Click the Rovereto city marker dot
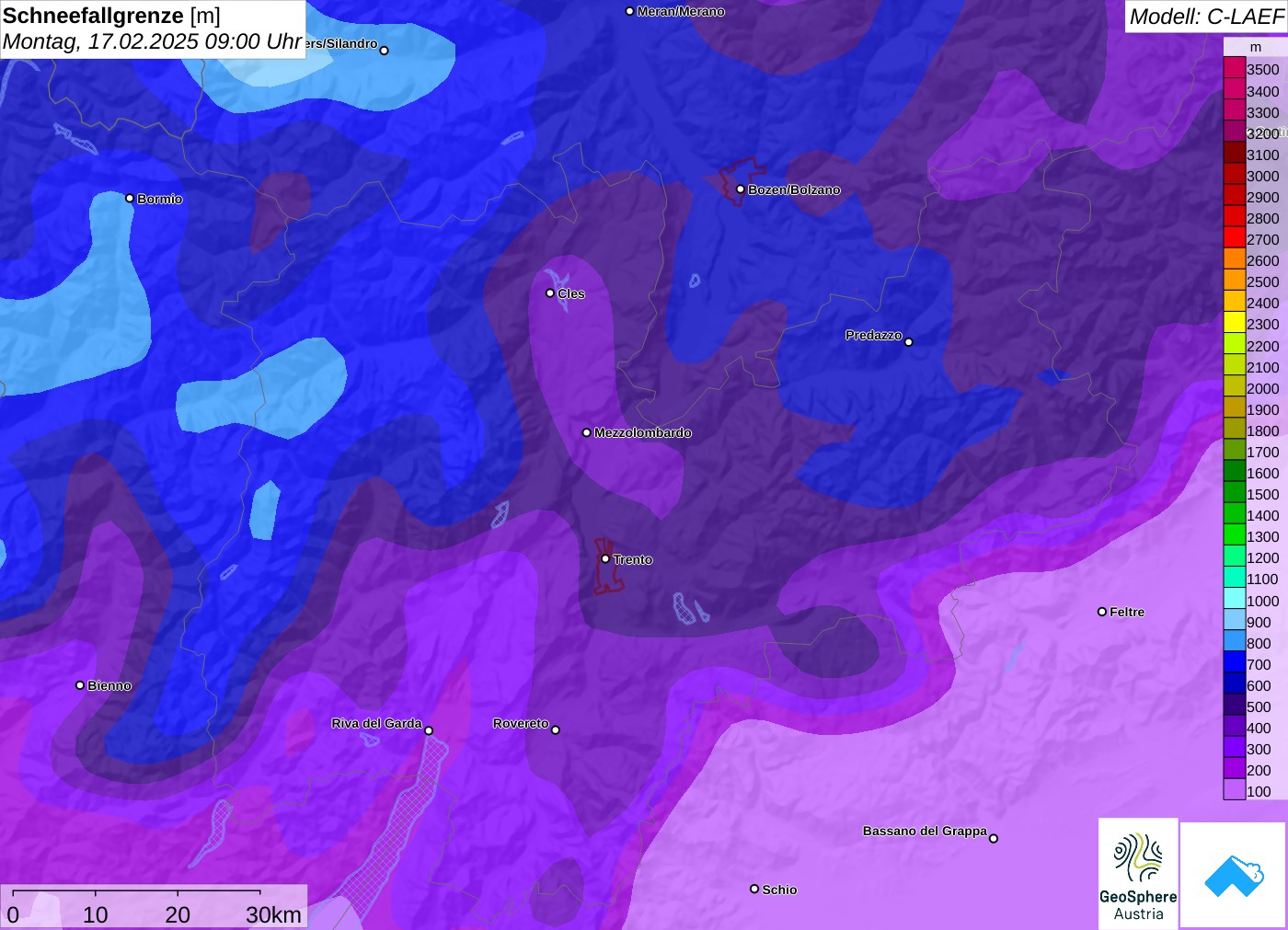 click(x=556, y=730)
